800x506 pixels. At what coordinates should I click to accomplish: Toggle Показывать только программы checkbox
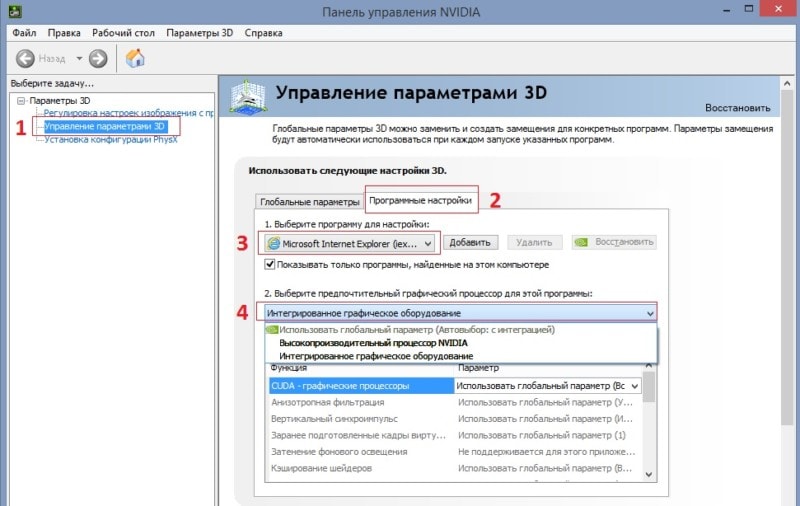[269, 265]
